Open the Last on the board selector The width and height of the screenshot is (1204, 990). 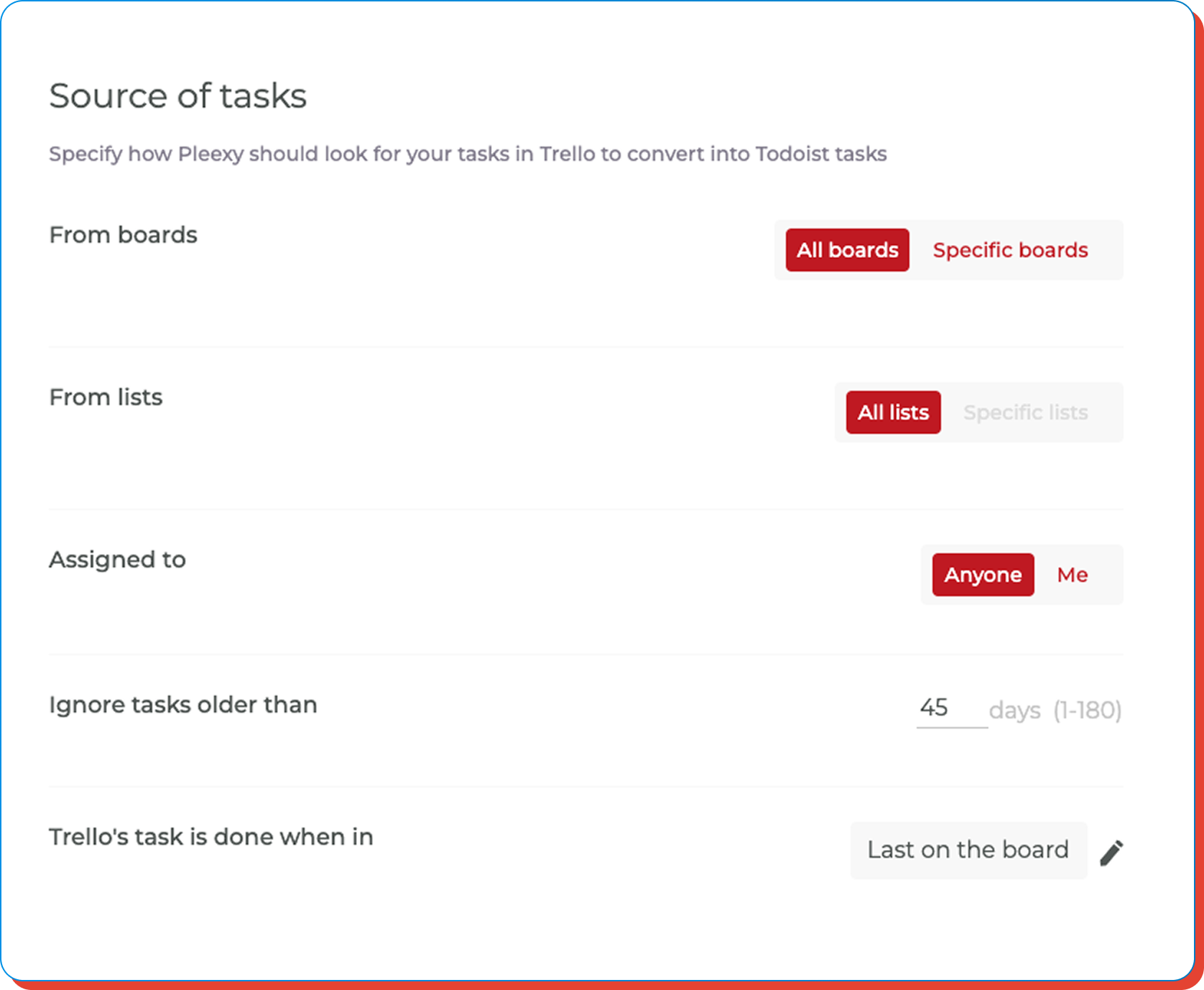[x=968, y=850]
